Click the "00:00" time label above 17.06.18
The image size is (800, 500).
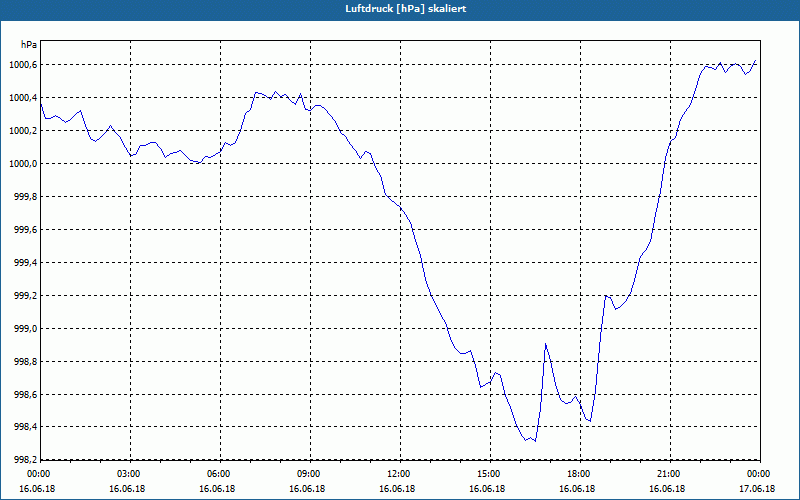[x=760, y=474]
